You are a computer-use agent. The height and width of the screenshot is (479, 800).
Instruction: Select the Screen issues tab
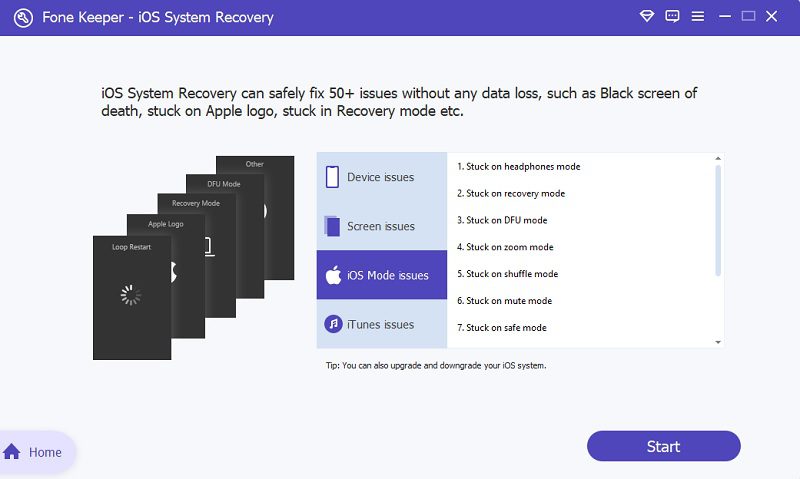tap(382, 225)
